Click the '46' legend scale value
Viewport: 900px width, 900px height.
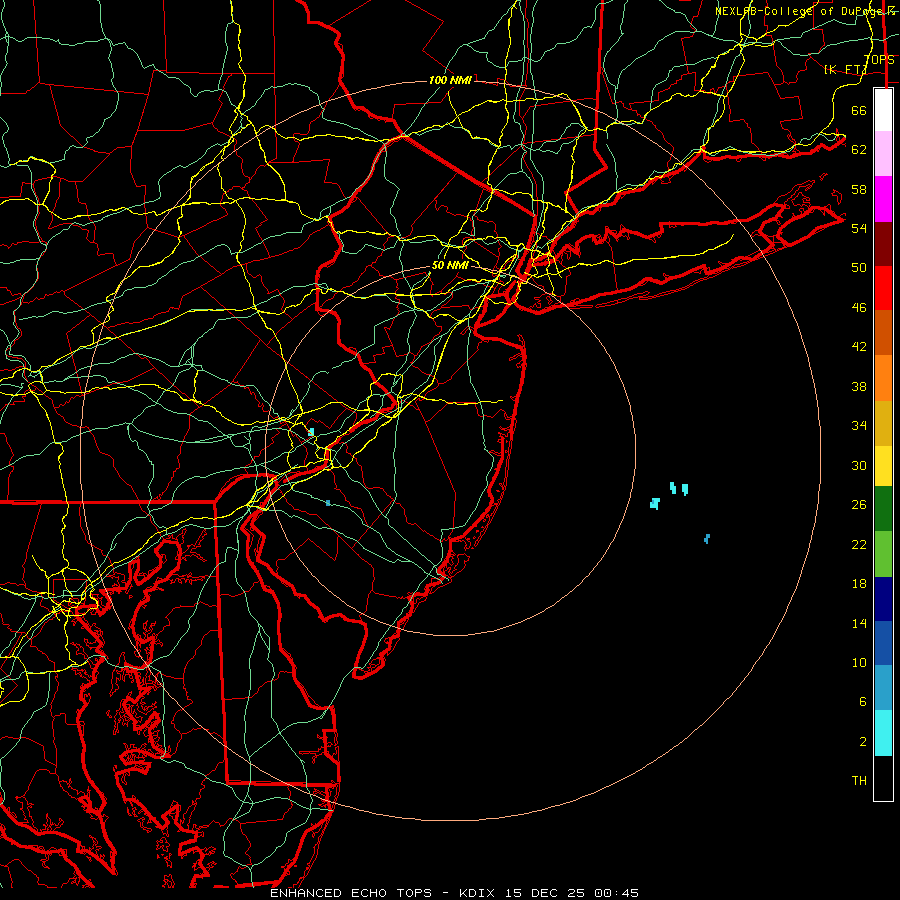tap(859, 308)
